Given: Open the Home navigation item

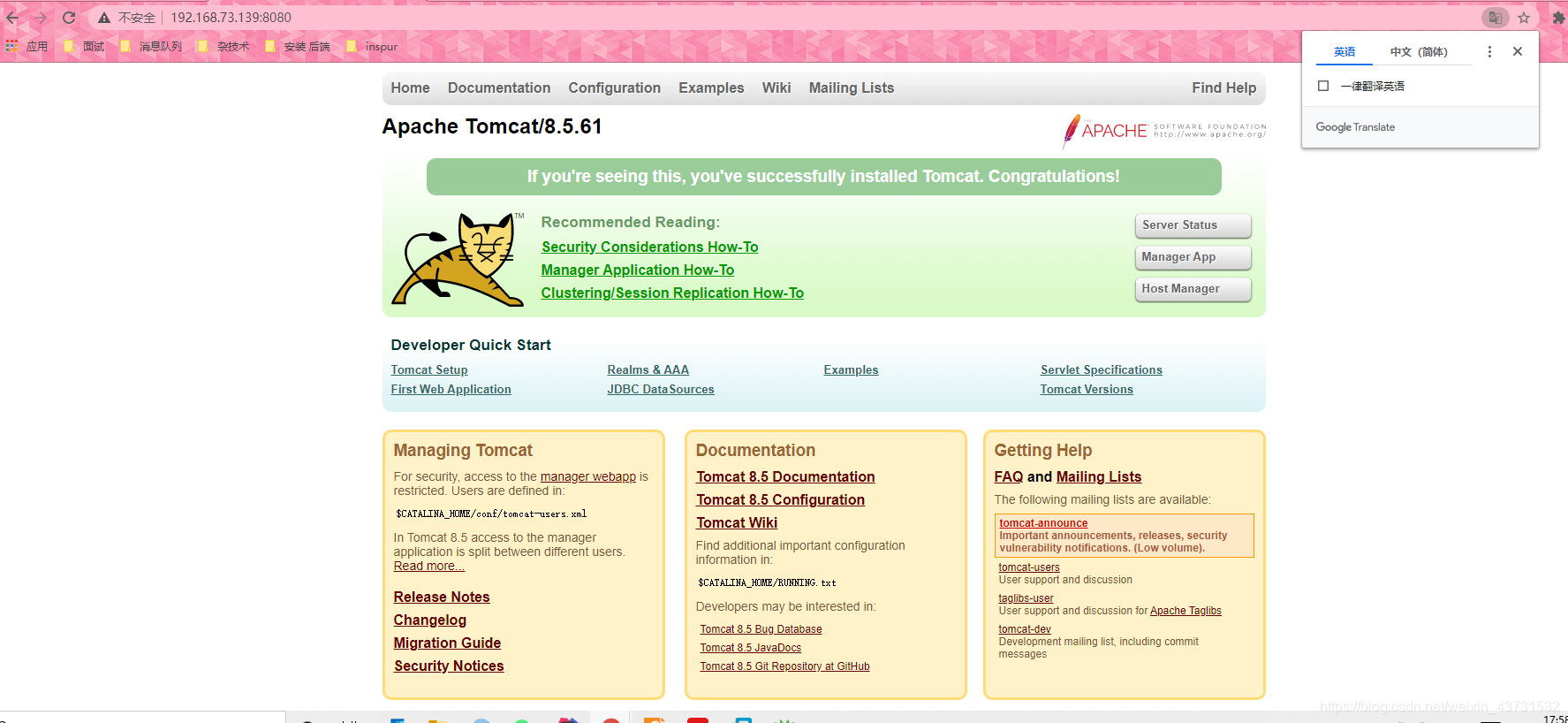Looking at the screenshot, I should pyautogui.click(x=410, y=88).
